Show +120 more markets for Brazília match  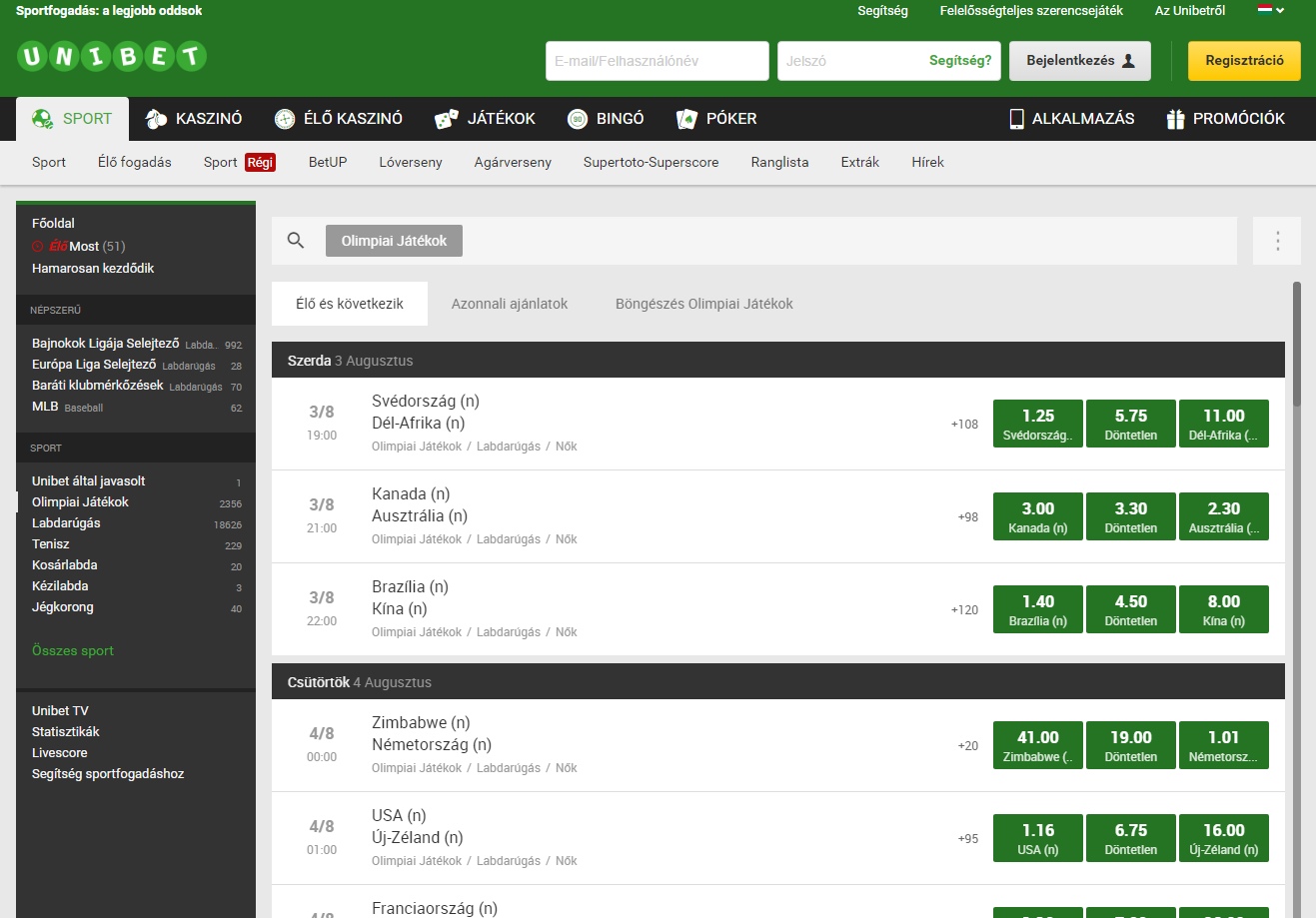point(964,610)
